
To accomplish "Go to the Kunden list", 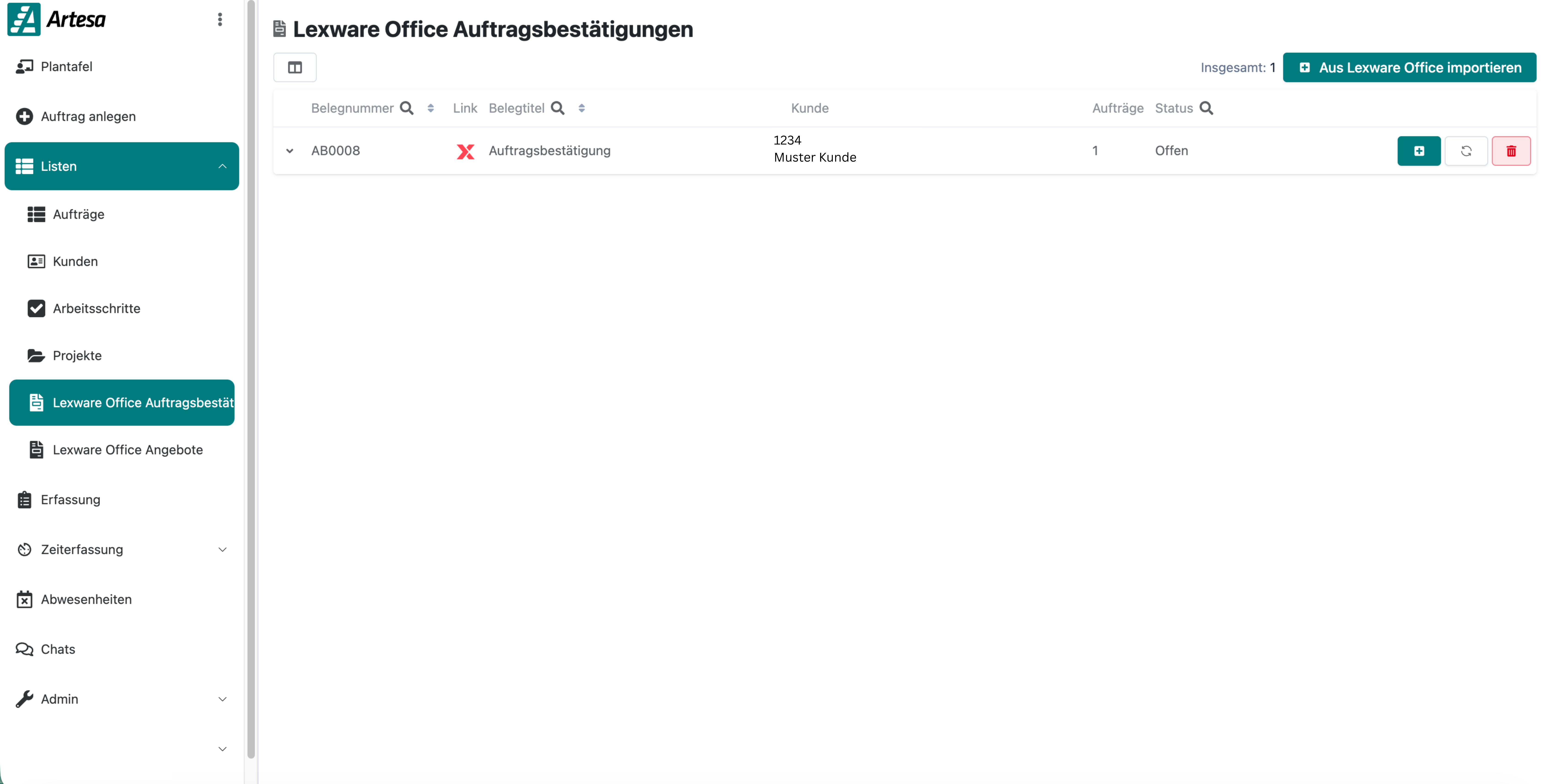I will pyautogui.click(x=75, y=261).
